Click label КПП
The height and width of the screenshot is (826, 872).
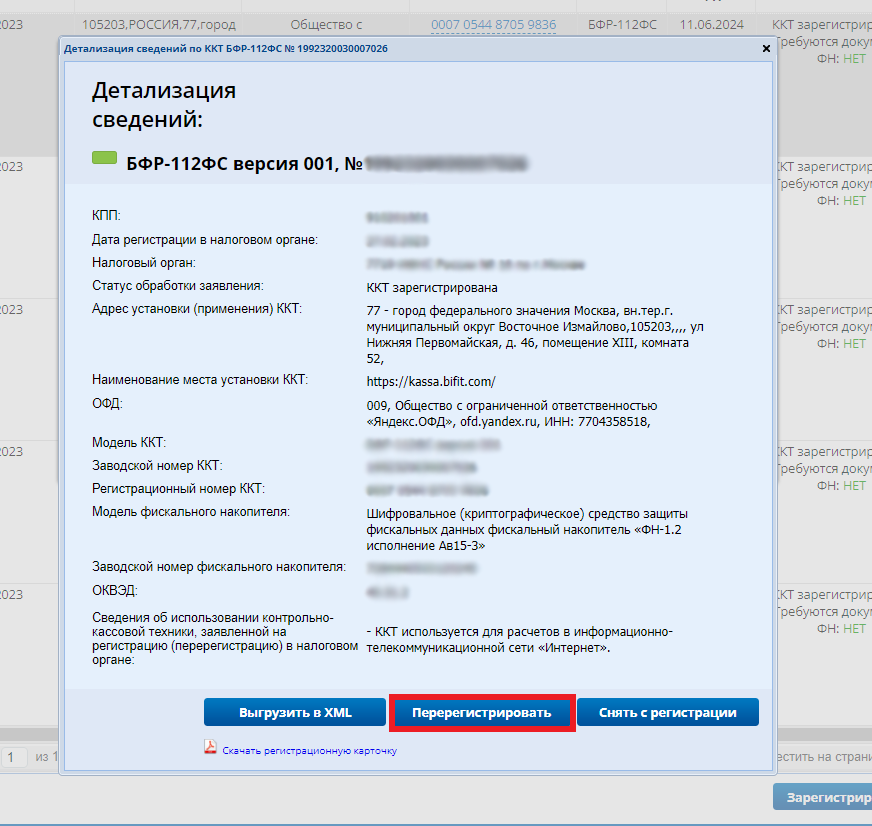point(106,215)
